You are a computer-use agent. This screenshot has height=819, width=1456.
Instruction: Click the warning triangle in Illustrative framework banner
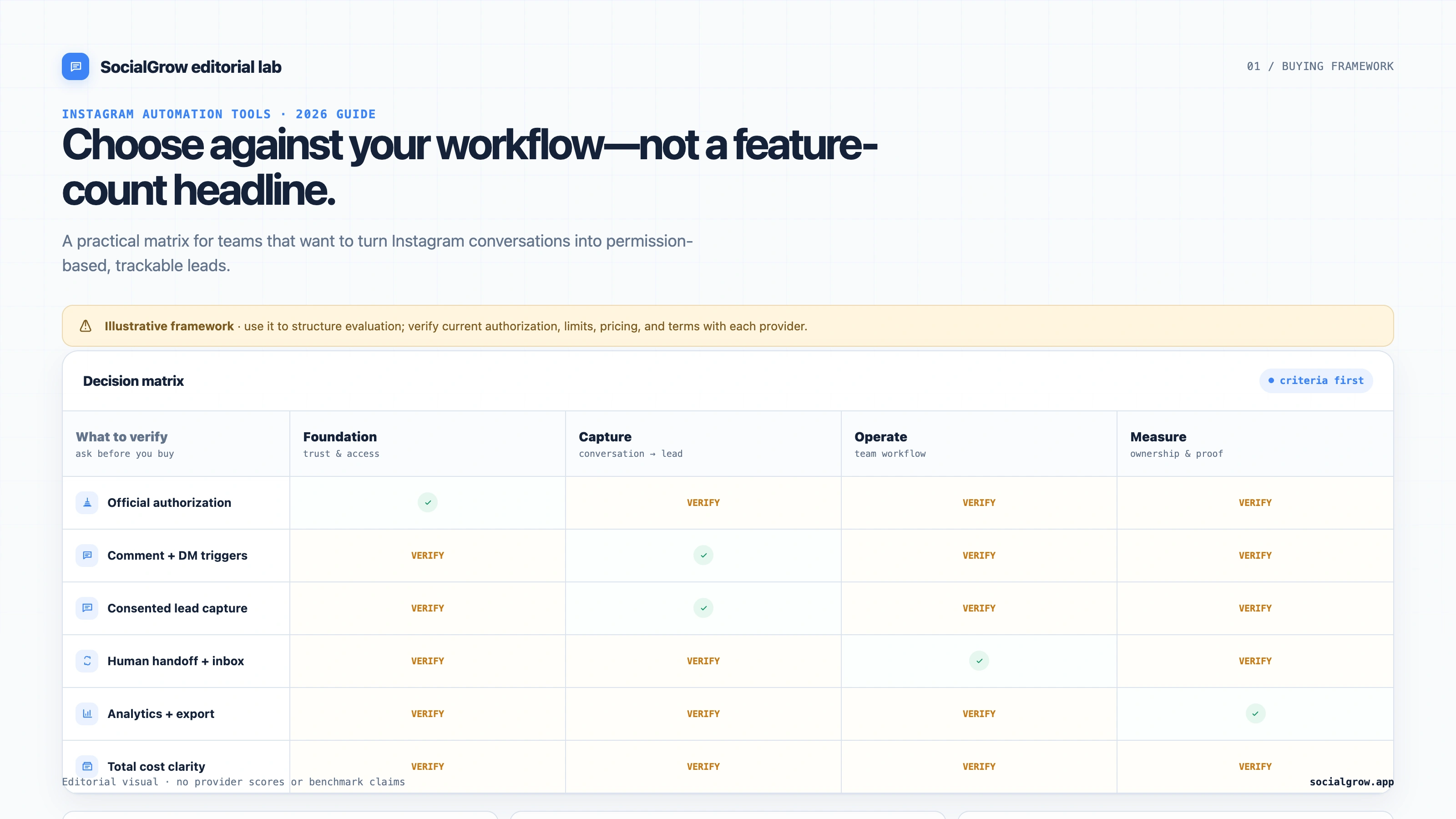tap(86, 326)
